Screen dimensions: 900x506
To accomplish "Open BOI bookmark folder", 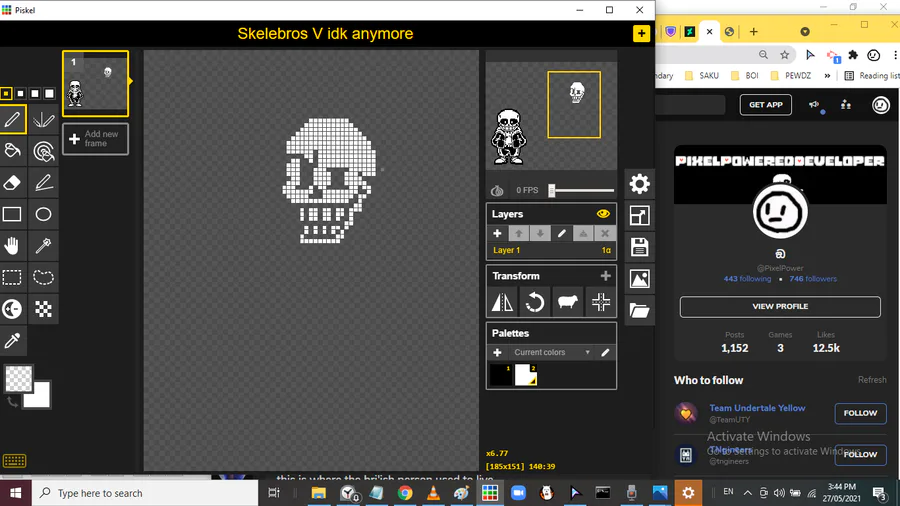I will [x=744, y=76].
